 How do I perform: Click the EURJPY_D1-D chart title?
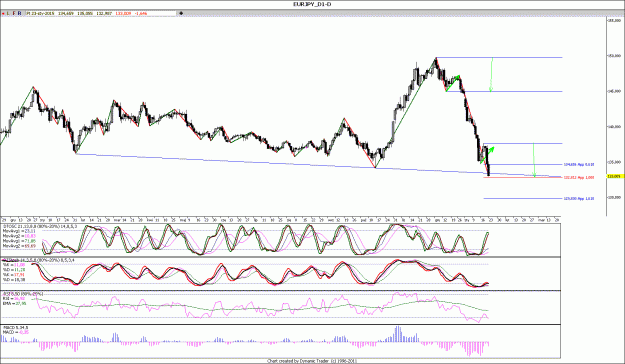(x=312, y=4)
